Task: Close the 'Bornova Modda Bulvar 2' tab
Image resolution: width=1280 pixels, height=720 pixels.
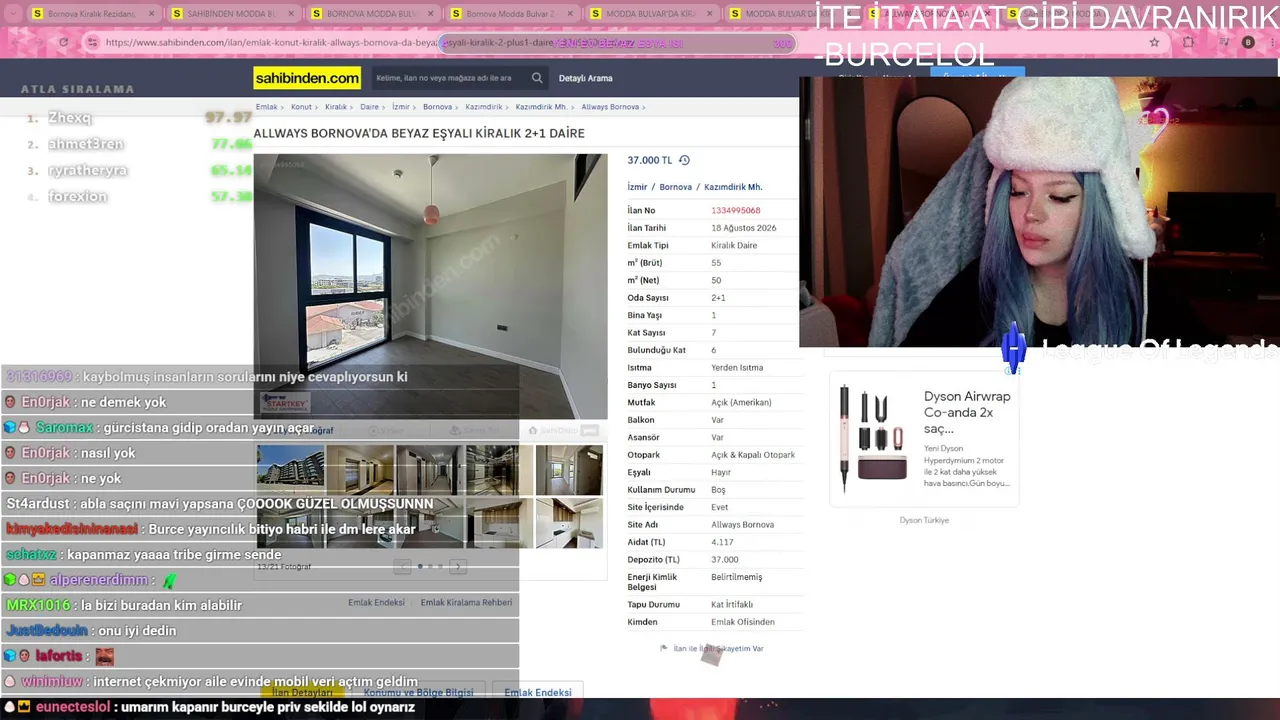Action: tap(570, 14)
